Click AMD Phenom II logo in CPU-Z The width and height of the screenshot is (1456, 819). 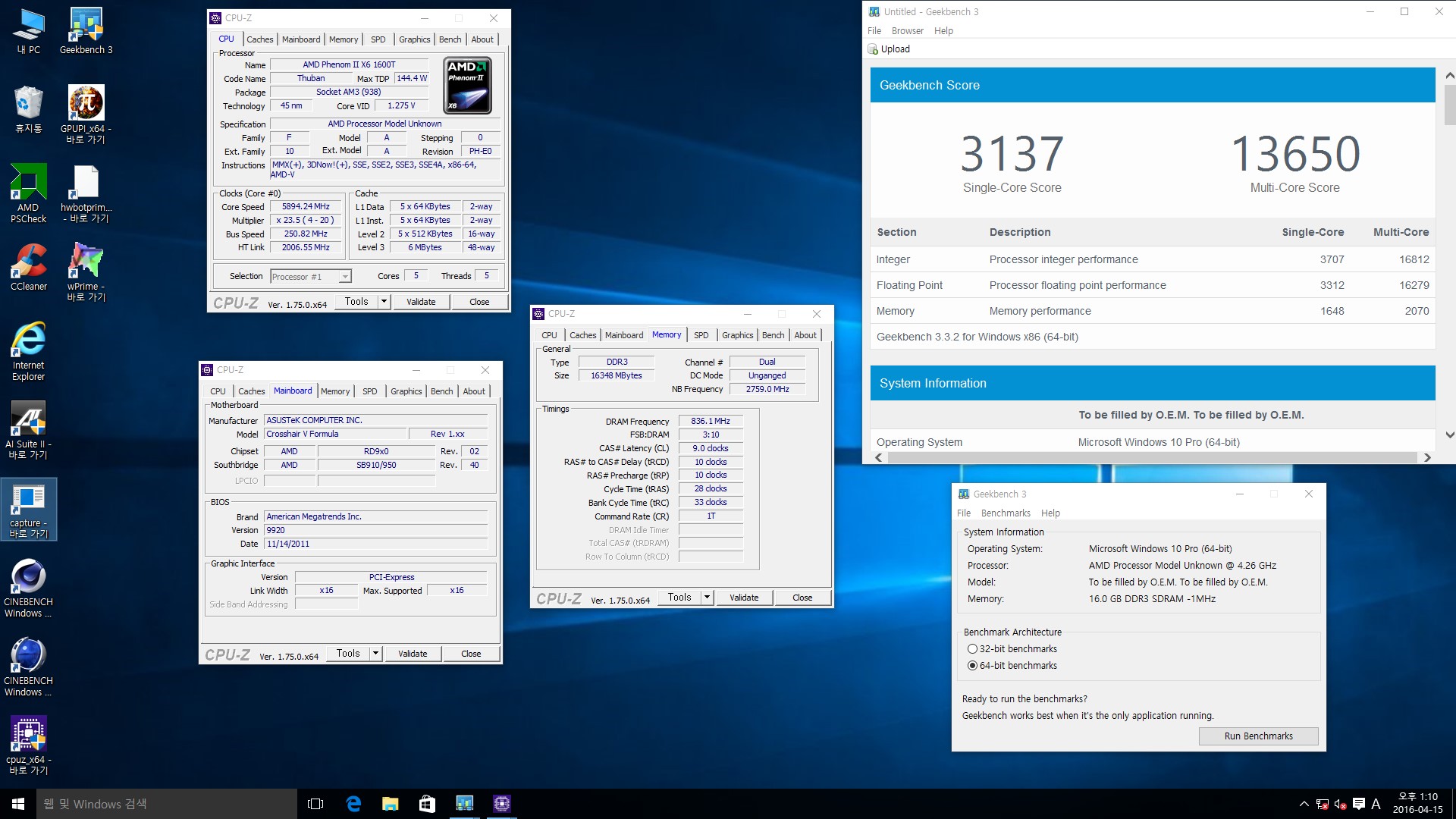(x=467, y=86)
